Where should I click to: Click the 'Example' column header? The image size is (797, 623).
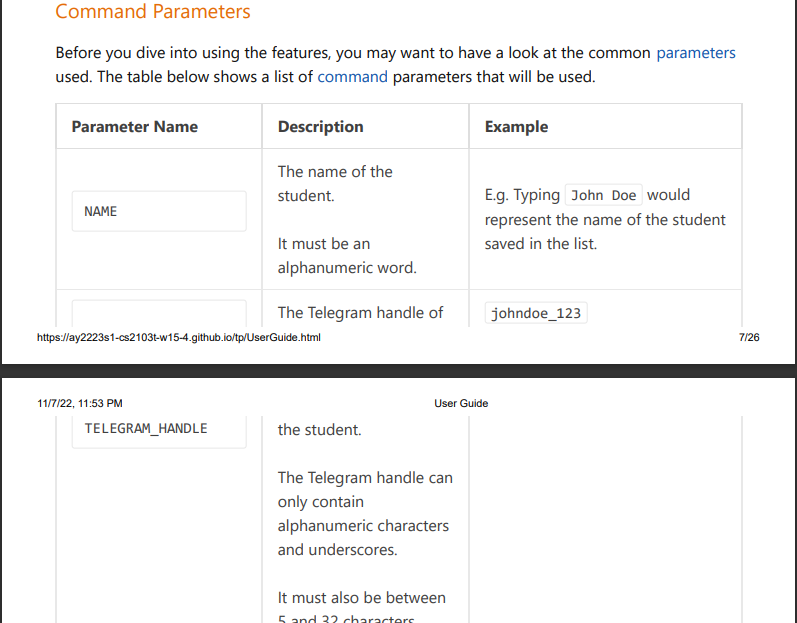click(516, 127)
